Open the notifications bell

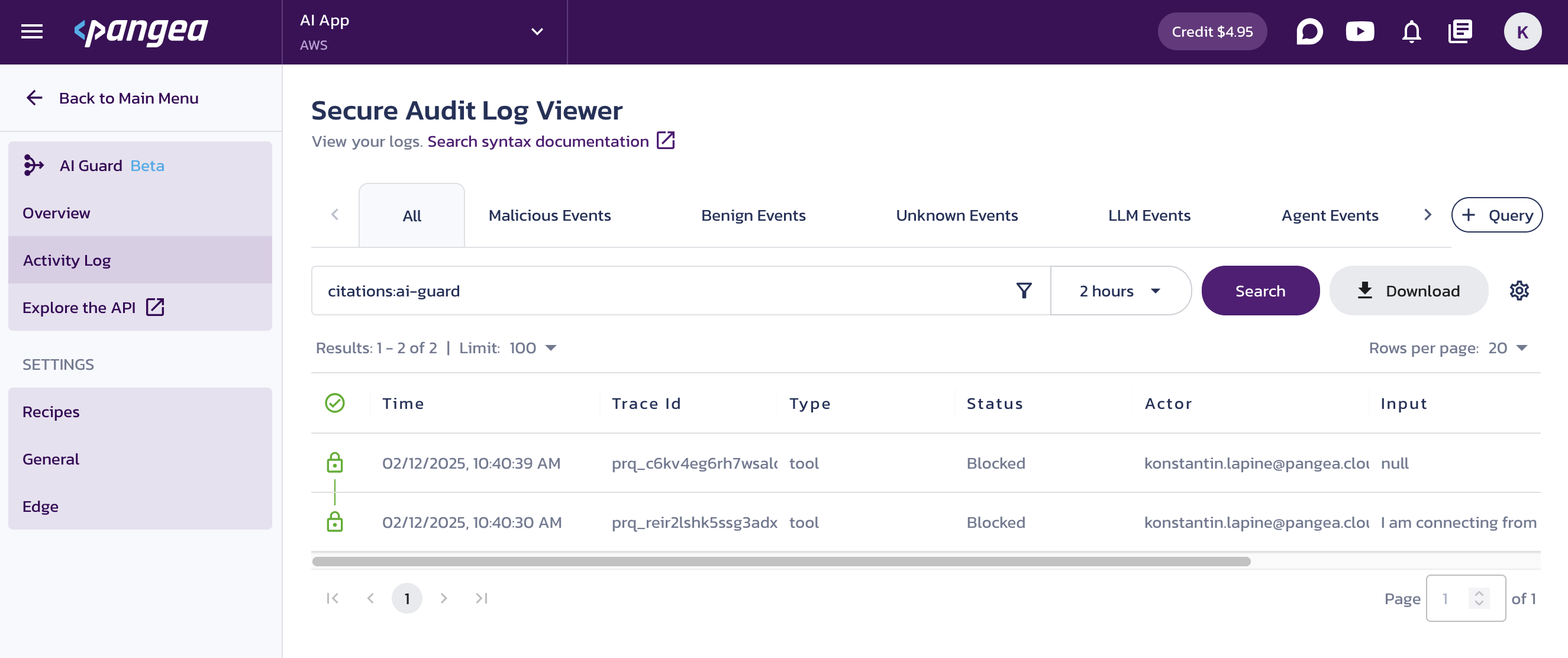1411,31
